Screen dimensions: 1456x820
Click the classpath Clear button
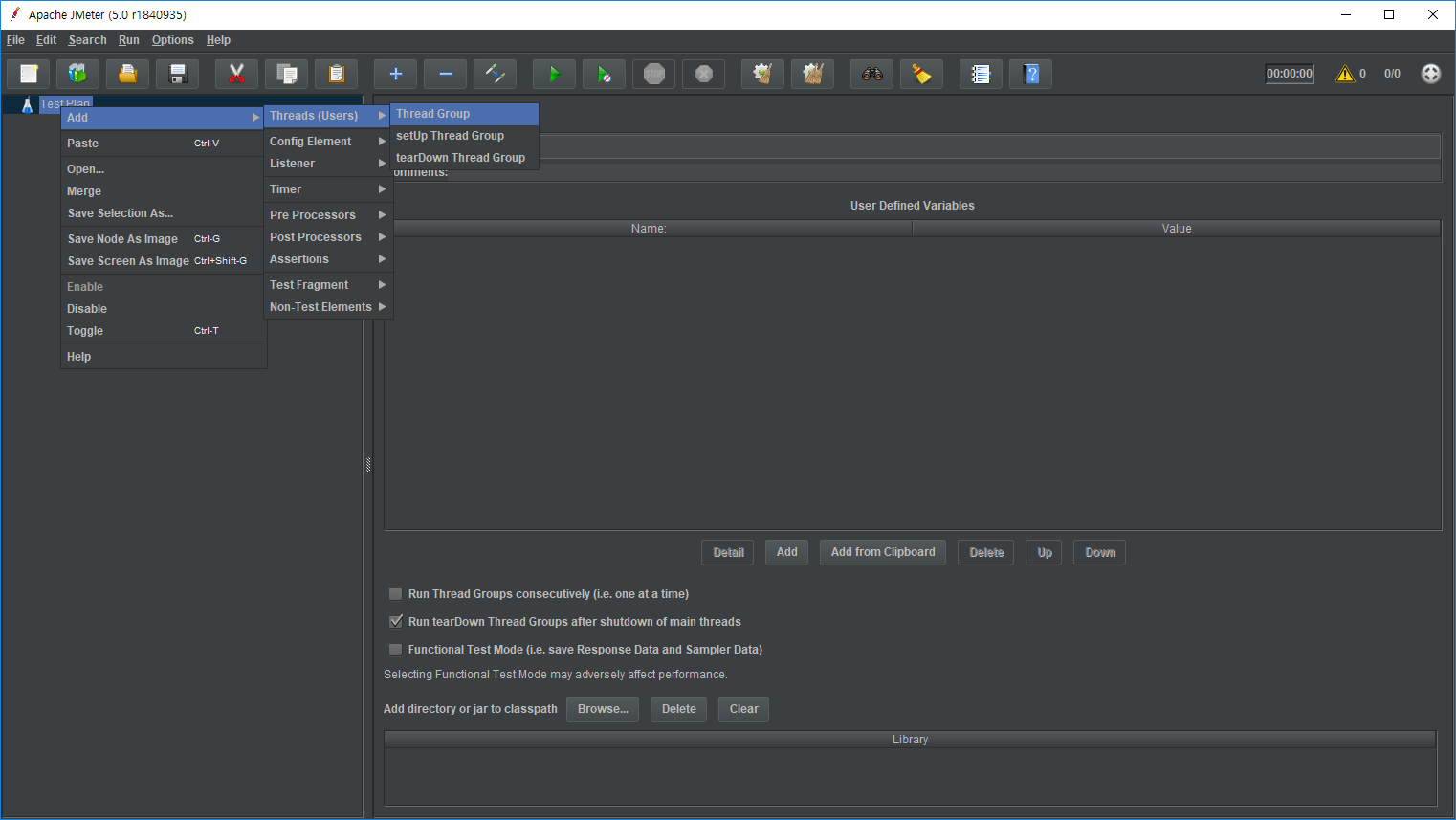pyautogui.click(x=743, y=709)
